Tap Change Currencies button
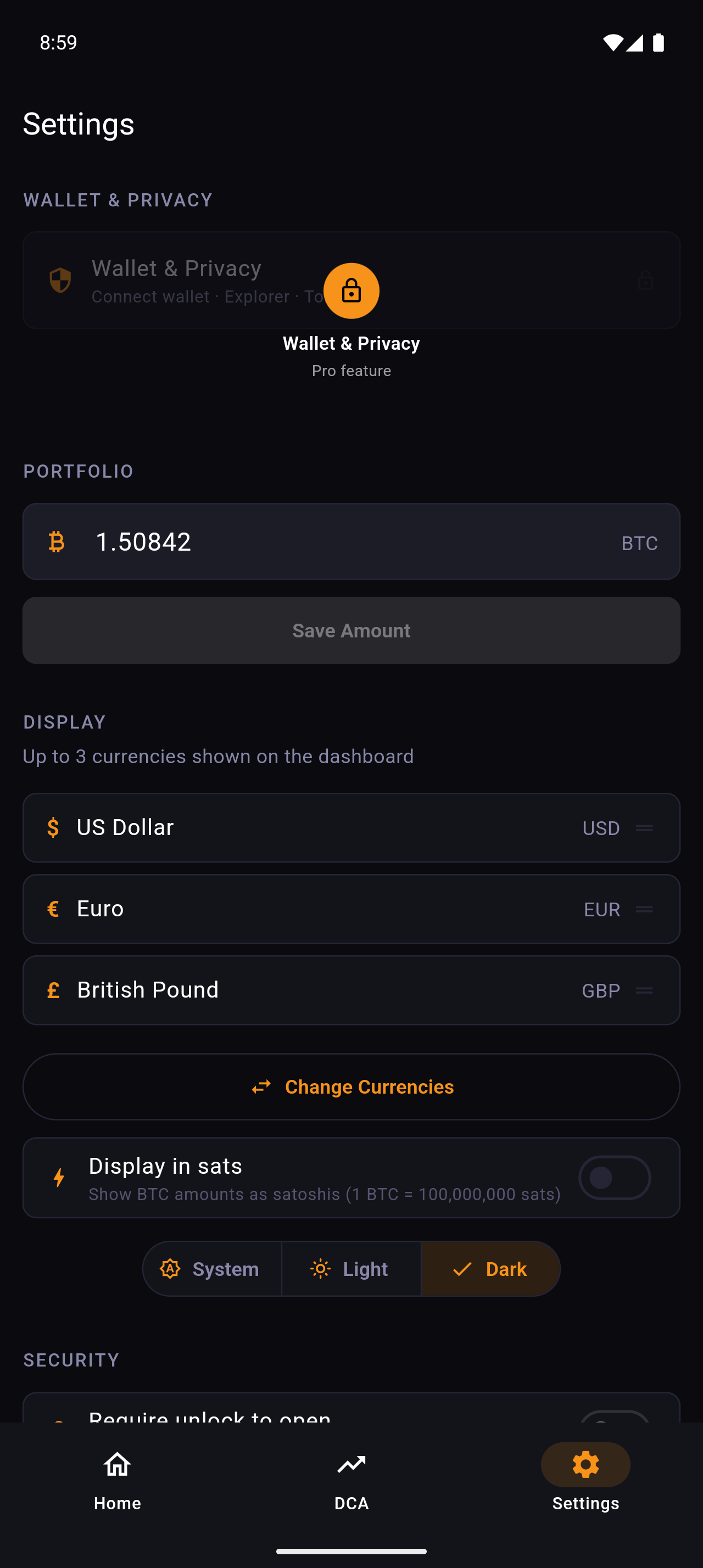The width and height of the screenshot is (703, 1568). (351, 1087)
